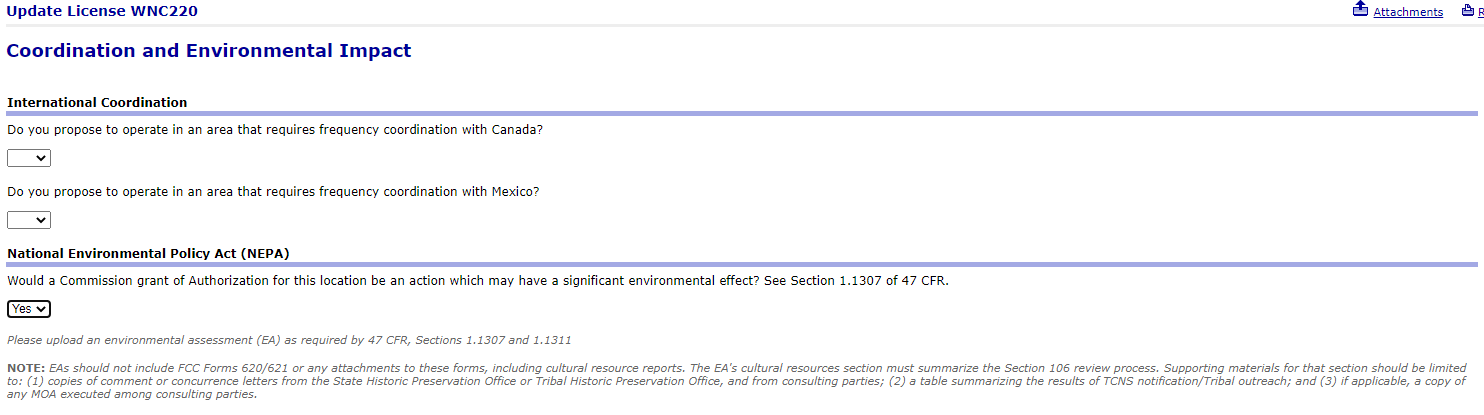1484x415 pixels.
Task: Click the Canada coordination question text
Action: 275,130
